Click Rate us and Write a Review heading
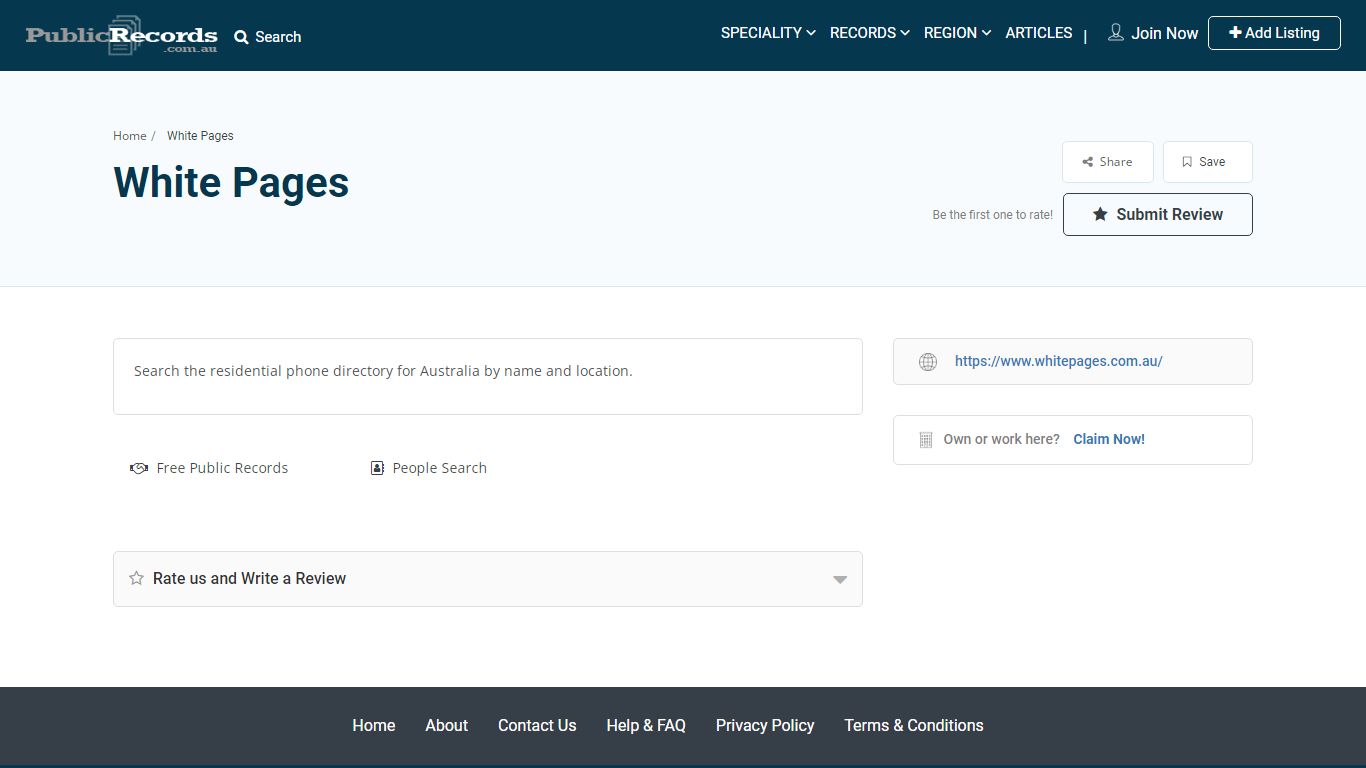The height and width of the screenshot is (768, 1366). 249,578
